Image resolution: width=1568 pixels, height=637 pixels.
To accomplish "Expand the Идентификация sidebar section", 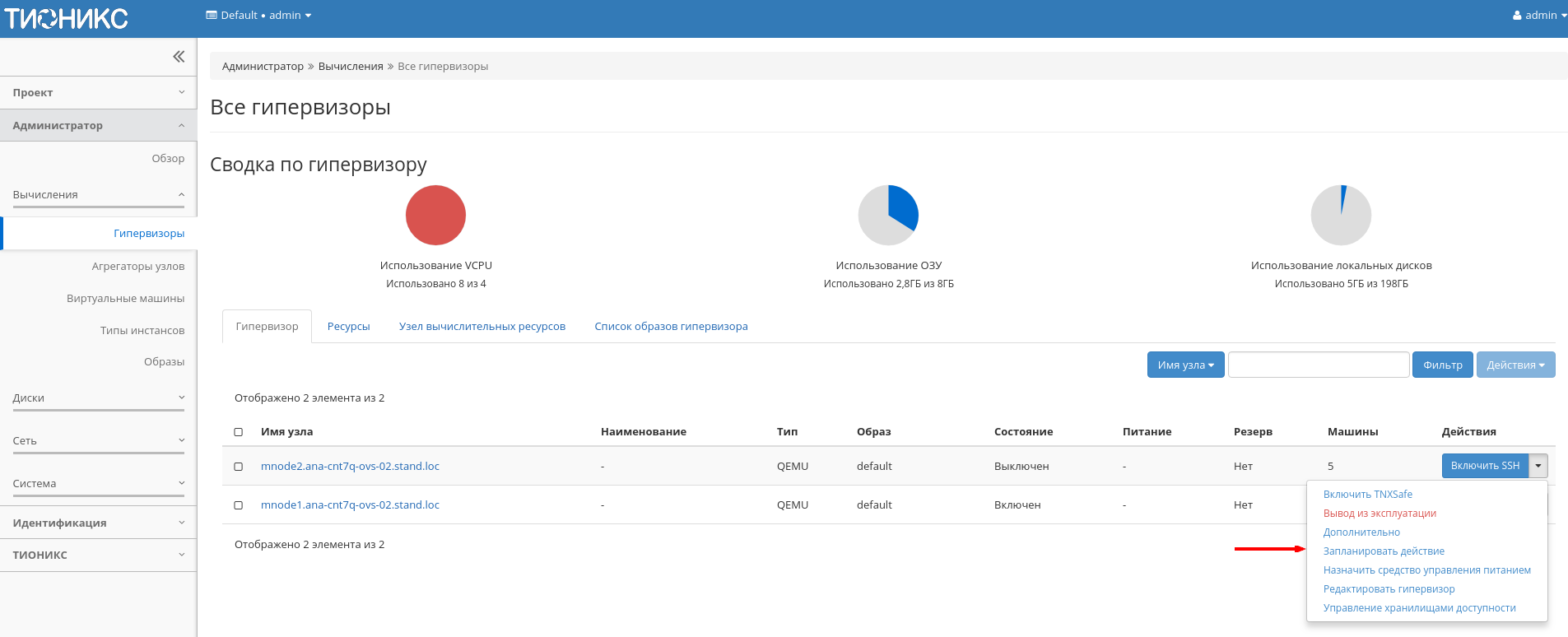I will (x=98, y=523).
